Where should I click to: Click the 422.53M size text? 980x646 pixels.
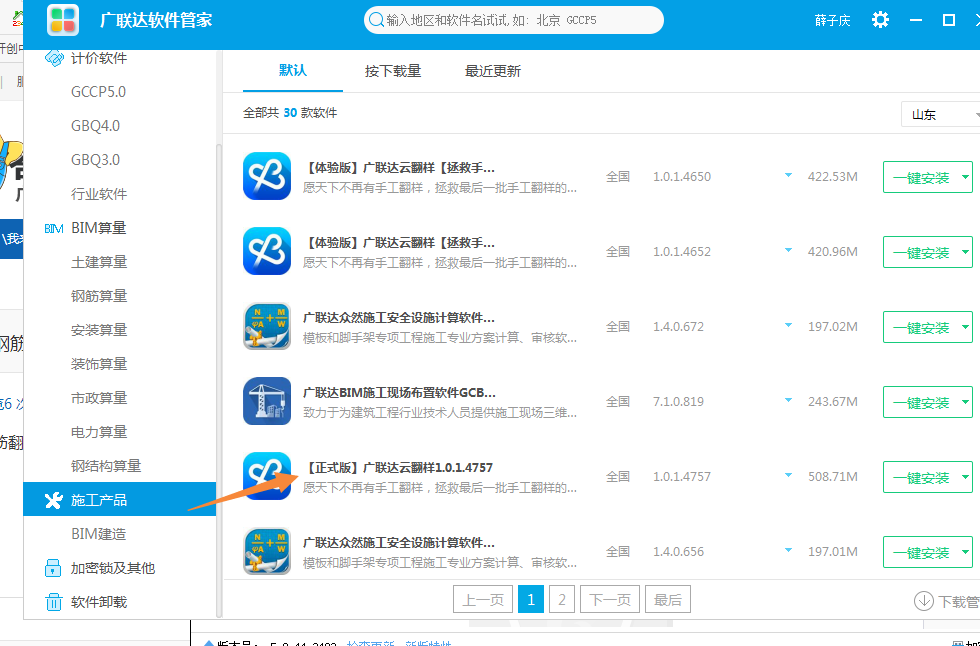pos(832,177)
